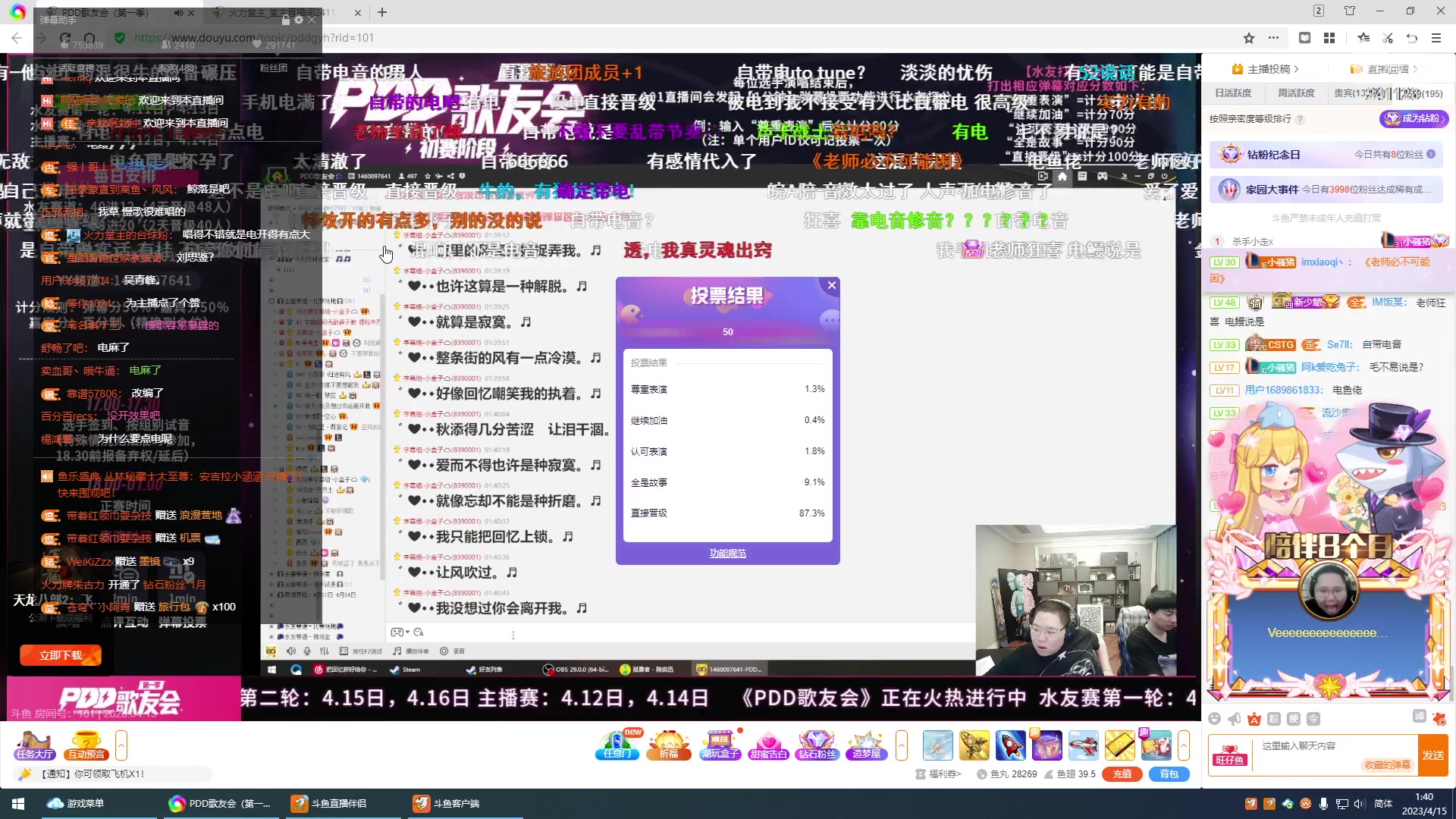
Task: Go to home with the browser home icon
Action: pyautogui.click(x=89, y=38)
